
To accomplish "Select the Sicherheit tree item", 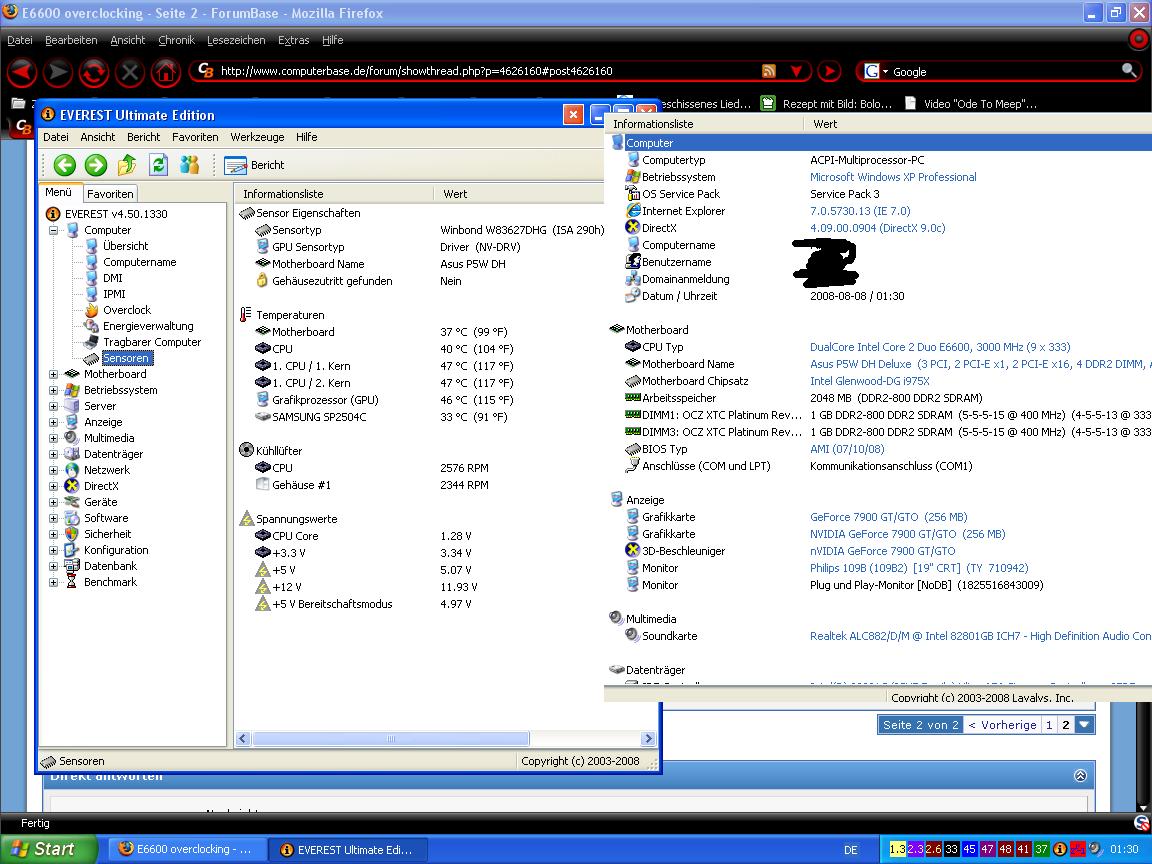I will pos(107,534).
